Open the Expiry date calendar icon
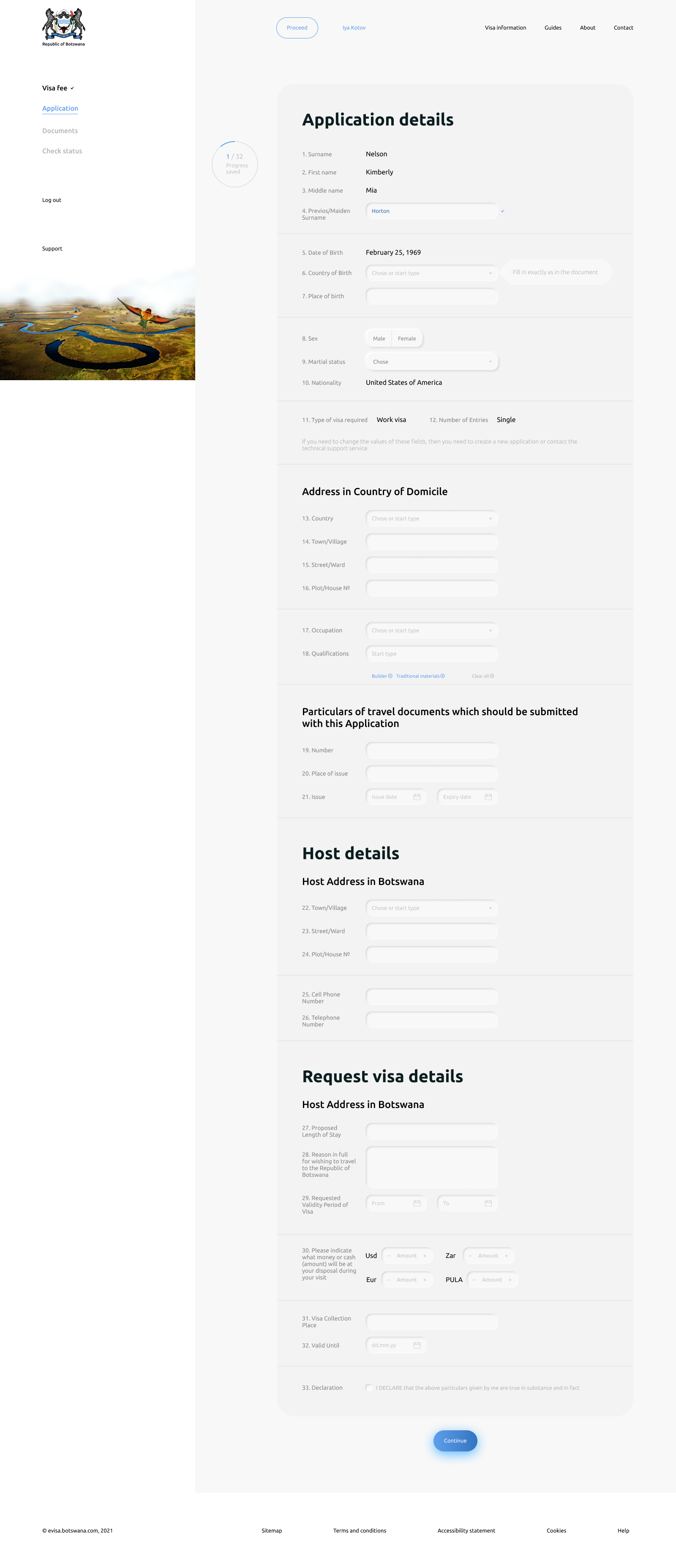Image resolution: width=676 pixels, height=1568 pixels. (x=488, y=797)
